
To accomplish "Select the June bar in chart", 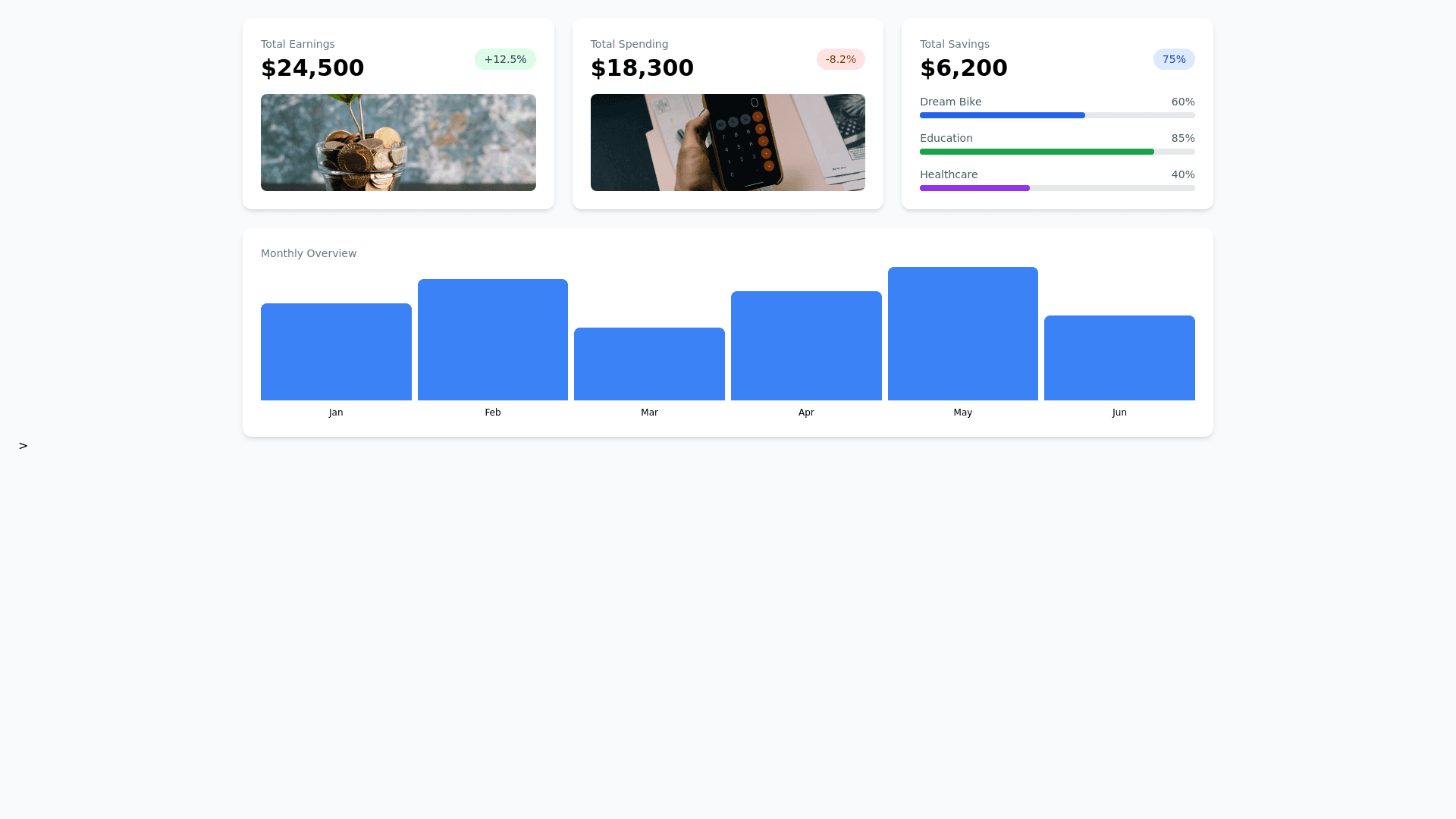I will [1119, 358].
